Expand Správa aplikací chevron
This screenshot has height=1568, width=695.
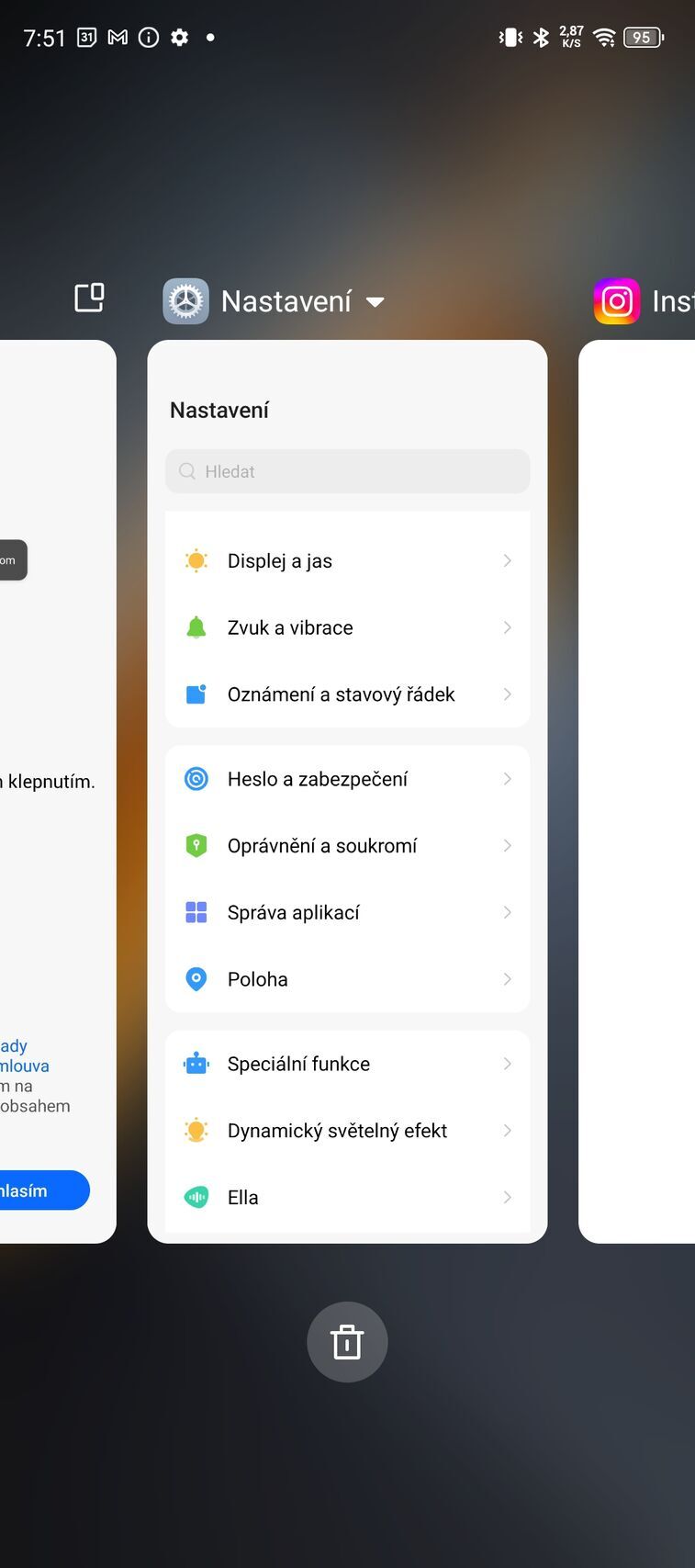(x=508, y=912)
